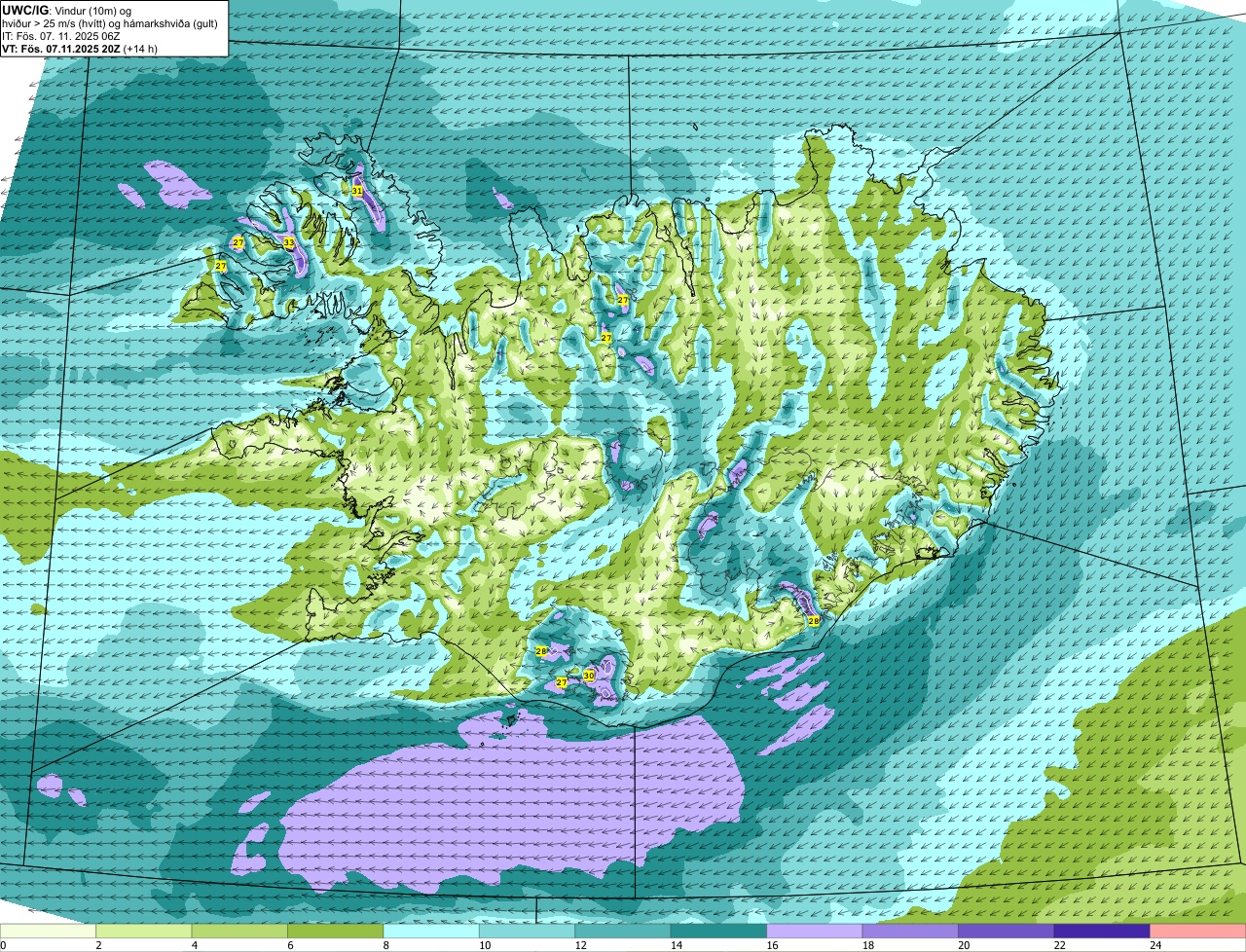
Task: Click the "hámarkshviða (gult)" text
Action: click(x=170, y=23)
